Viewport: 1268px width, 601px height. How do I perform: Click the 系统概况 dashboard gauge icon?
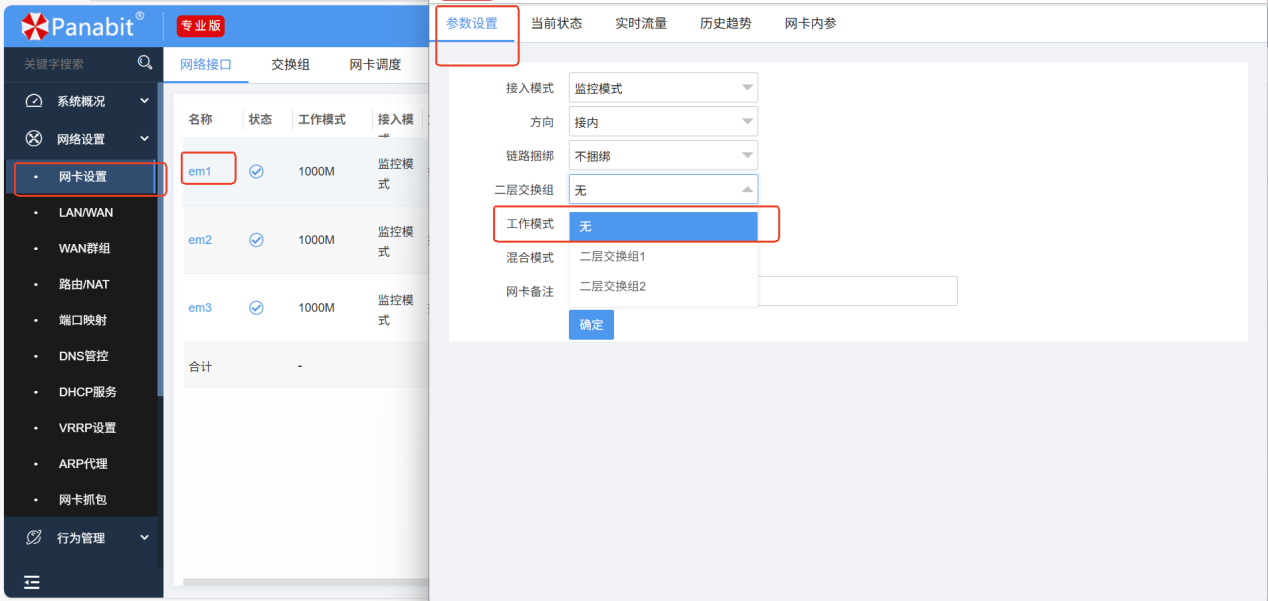click(34, 101)
